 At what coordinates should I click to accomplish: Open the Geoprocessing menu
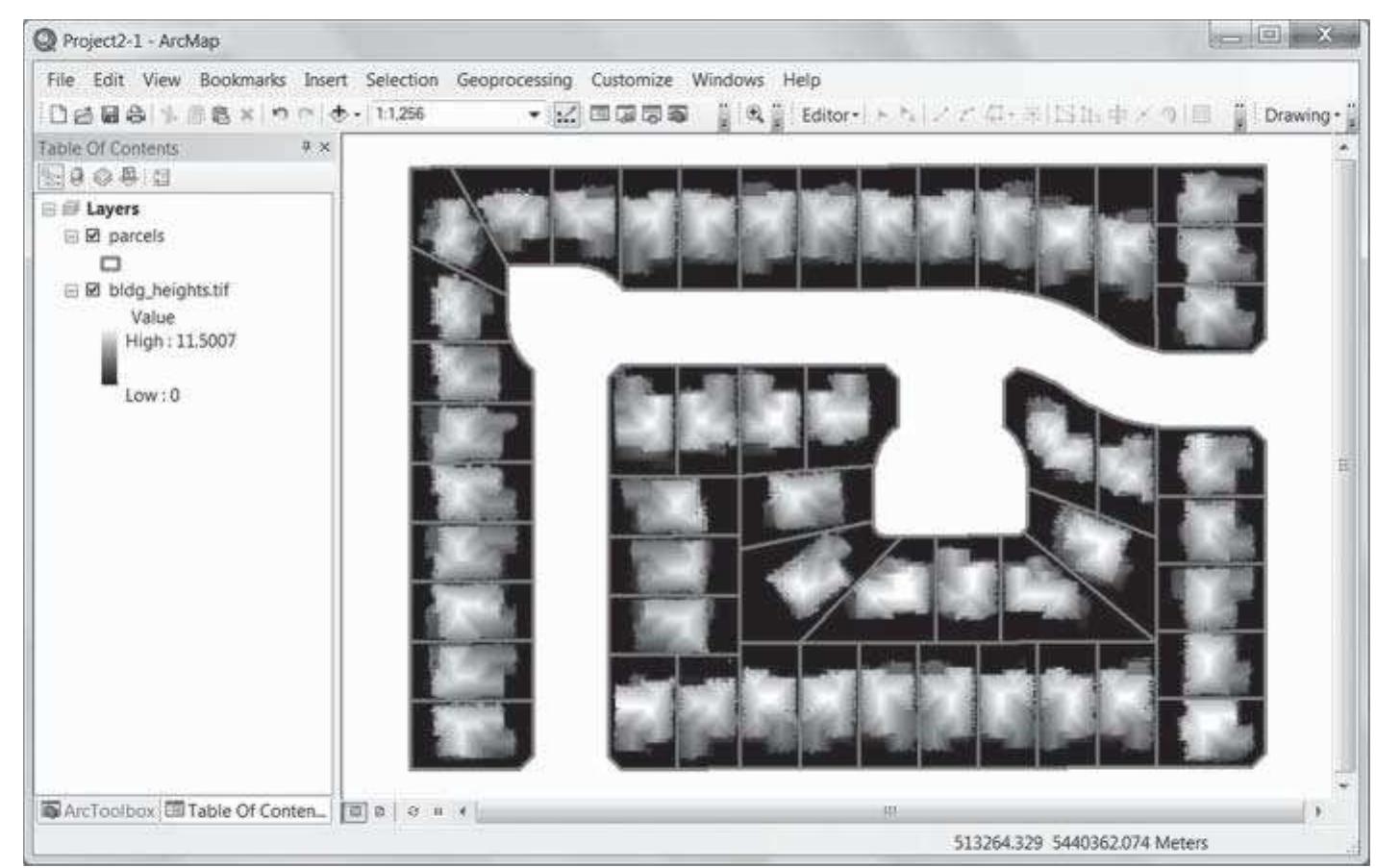[x=513, y=80]
